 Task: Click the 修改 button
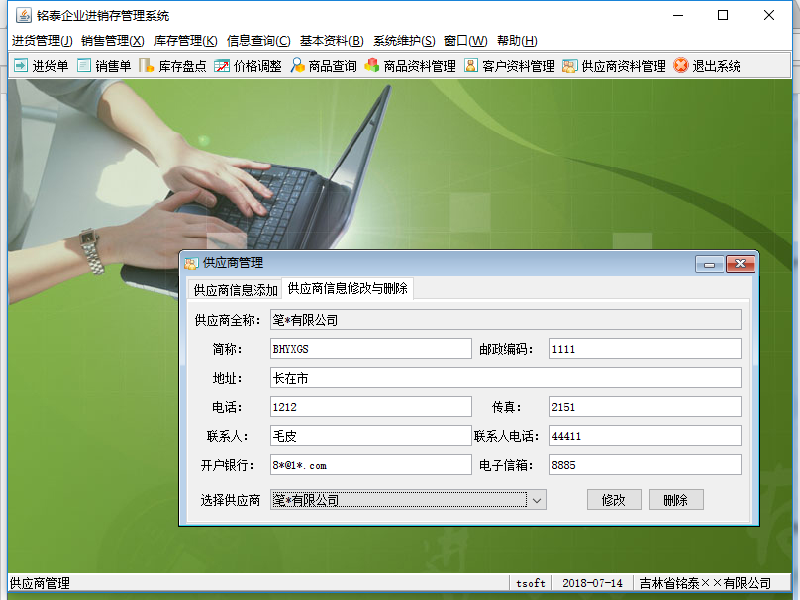click(x=614, y=499)
